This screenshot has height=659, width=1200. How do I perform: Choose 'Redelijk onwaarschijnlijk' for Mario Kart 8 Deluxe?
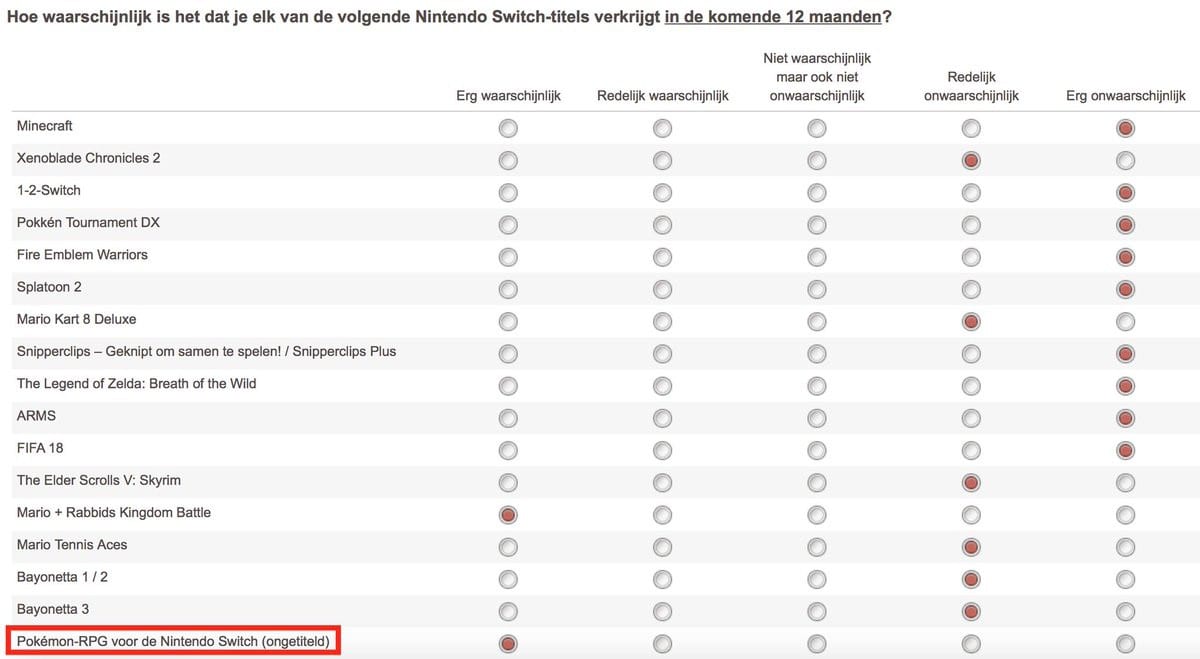[971, 321]
